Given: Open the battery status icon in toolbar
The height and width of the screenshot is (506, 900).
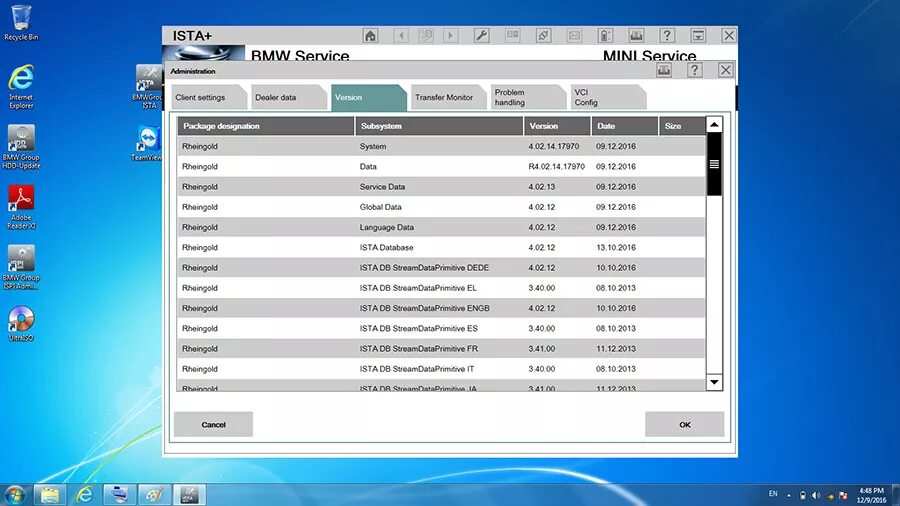Looking at the screenshot, I should (605, 36).
